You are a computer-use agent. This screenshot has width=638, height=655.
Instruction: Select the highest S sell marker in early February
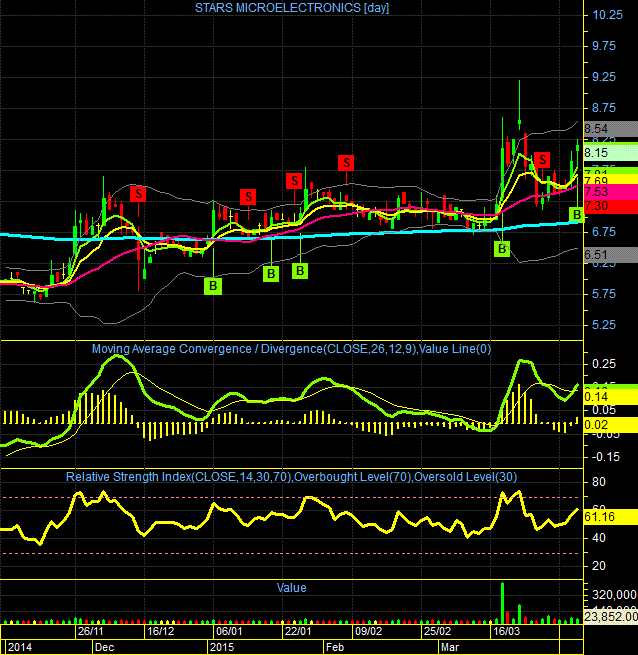pyautogui.click(x=346, y=162)
